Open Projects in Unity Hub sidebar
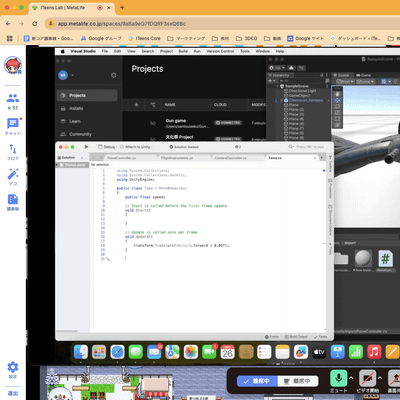 [87, 95]
